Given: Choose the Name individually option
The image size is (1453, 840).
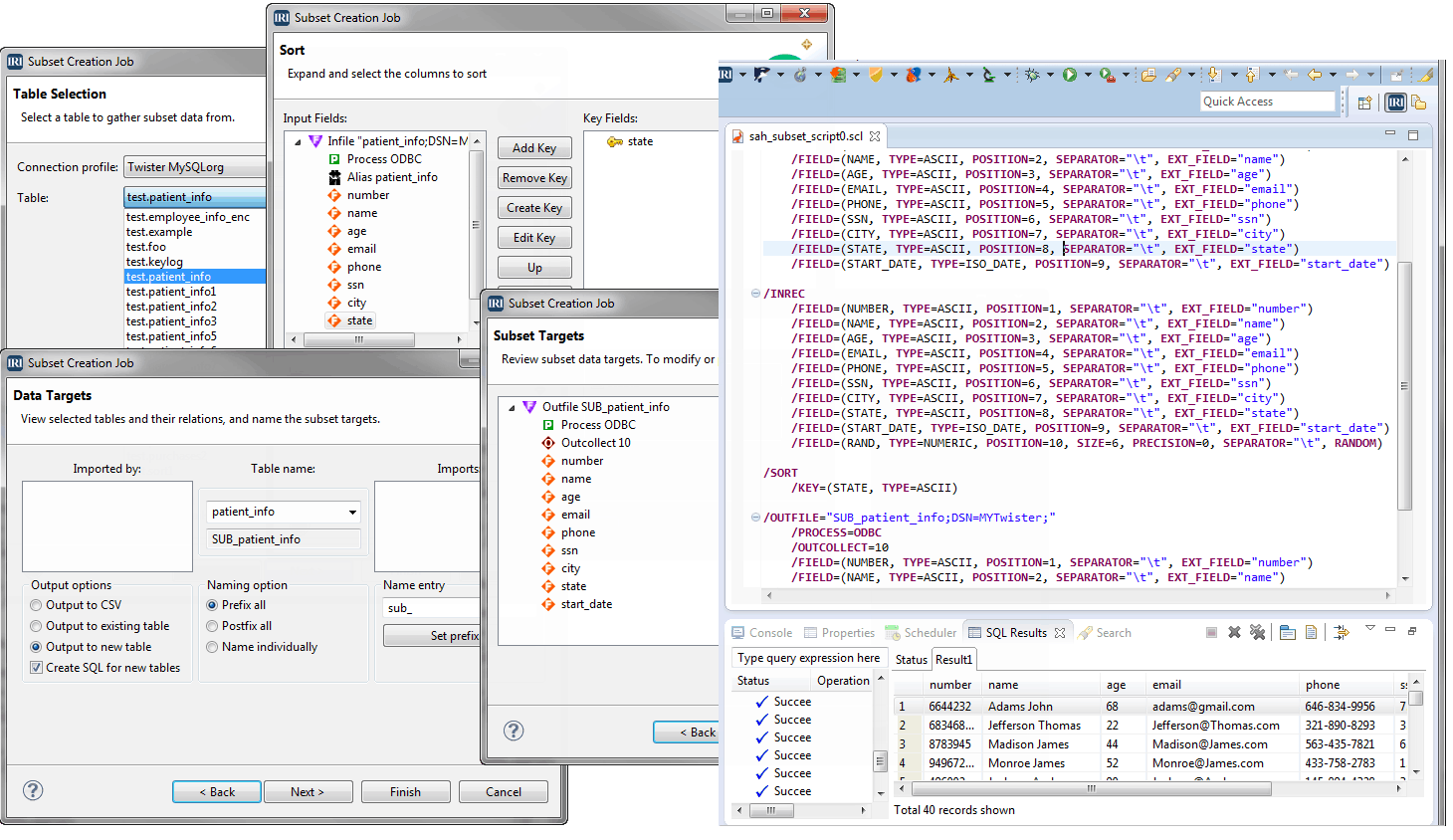Looking at the screenshot, I should pyautogui.click(x=212, y=647).
